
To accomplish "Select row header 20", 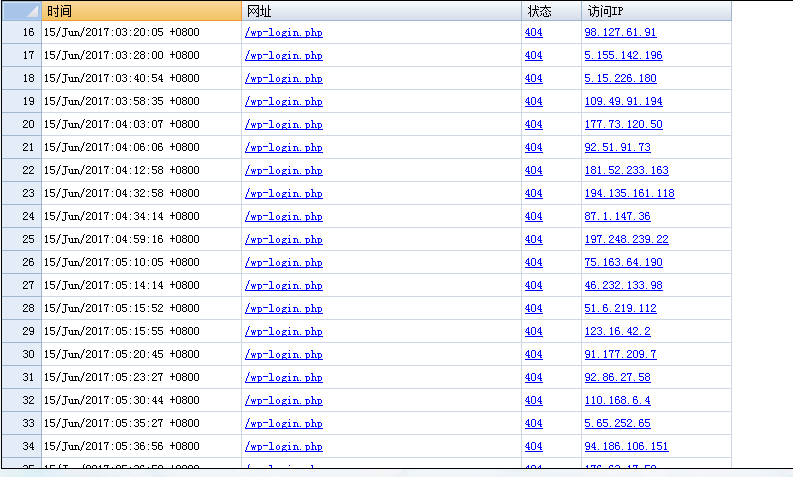I will (21, 125).
